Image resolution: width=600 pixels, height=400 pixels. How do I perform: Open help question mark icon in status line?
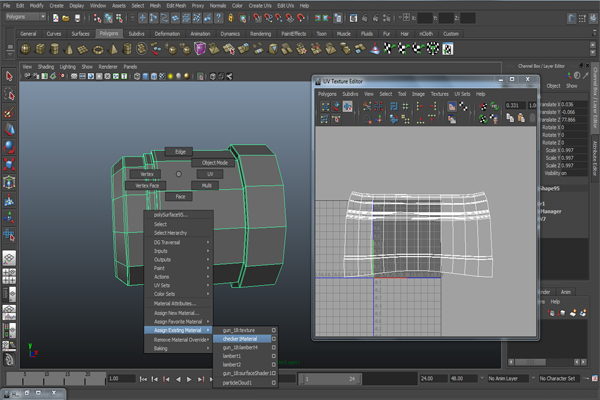tap(218, 18)
